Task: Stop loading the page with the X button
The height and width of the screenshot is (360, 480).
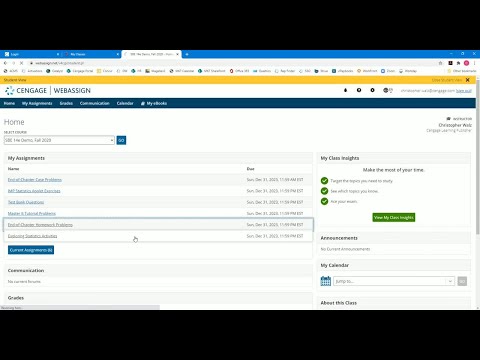Action: pos(21,63)
